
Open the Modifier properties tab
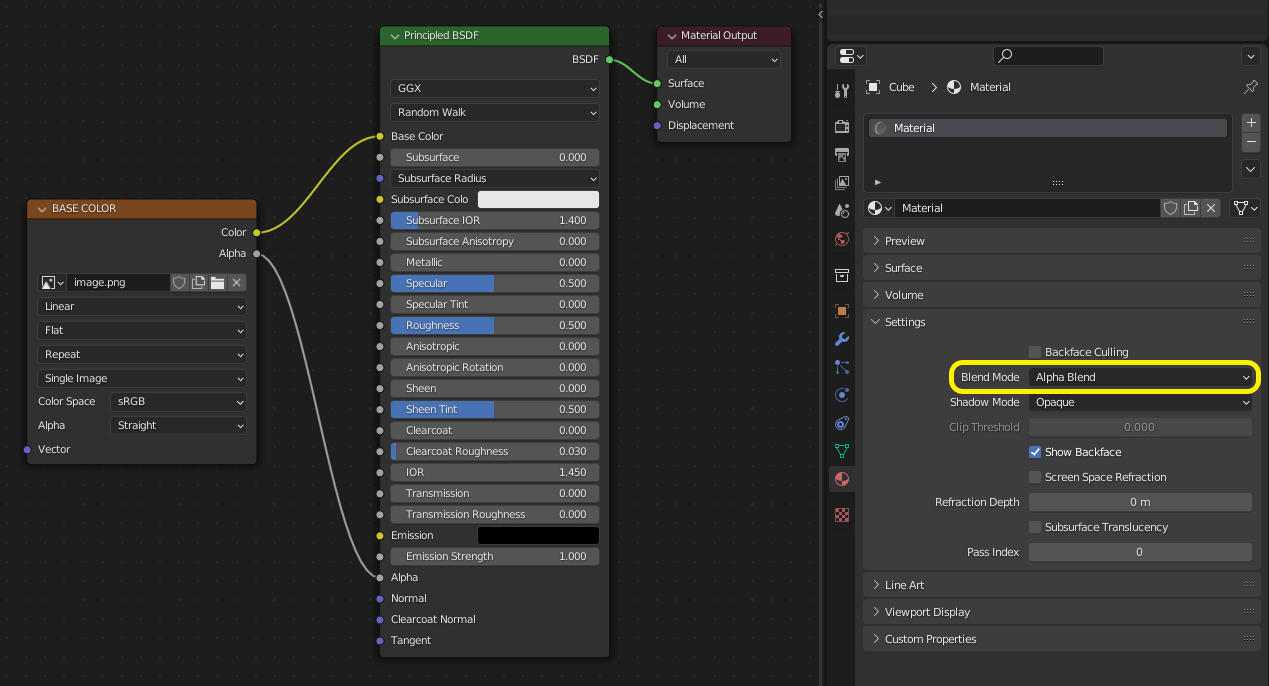tap(841, 339)
